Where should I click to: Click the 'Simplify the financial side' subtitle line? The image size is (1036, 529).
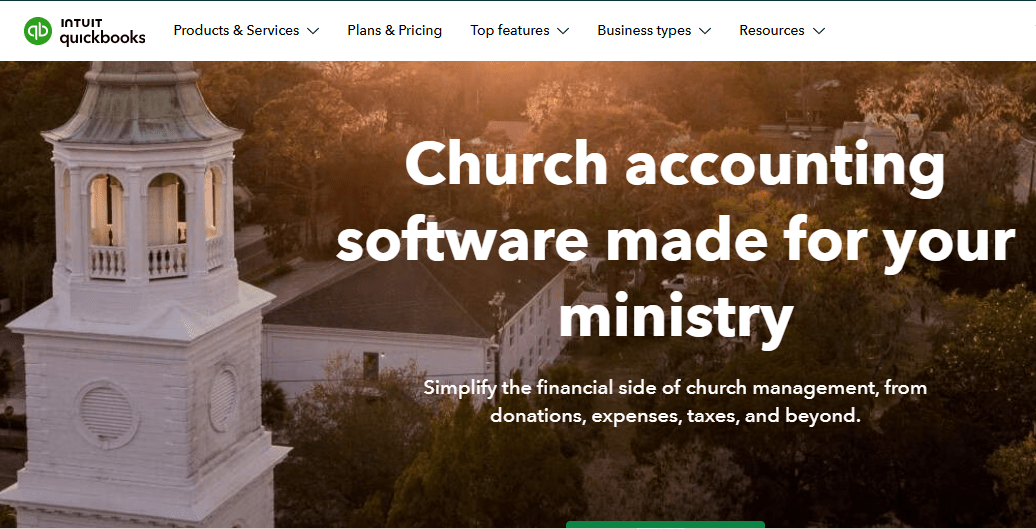[675, 388]
